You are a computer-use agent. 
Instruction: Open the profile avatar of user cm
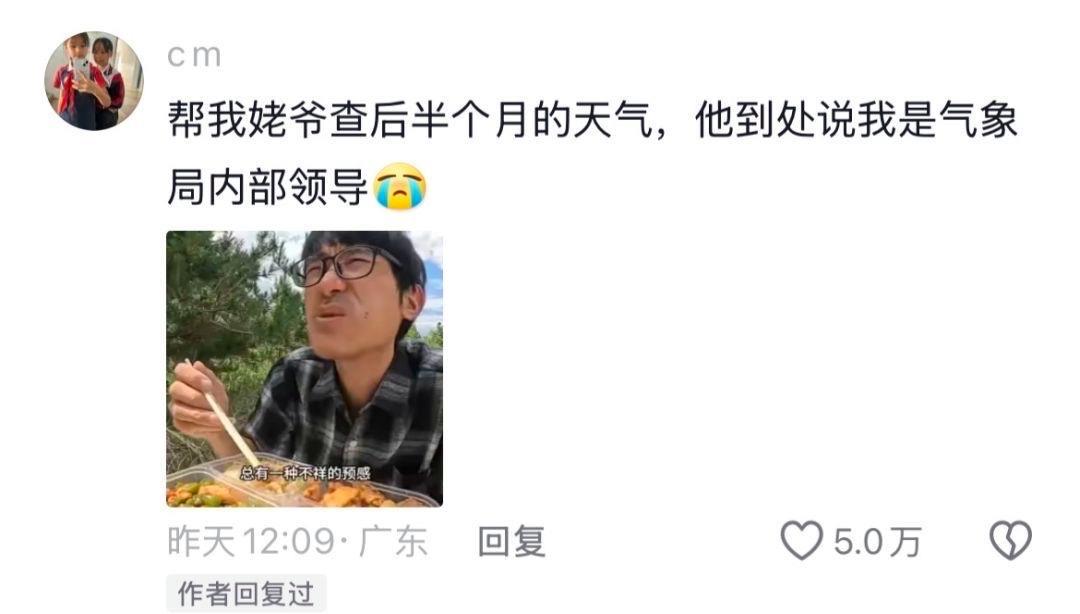click(x=94, y=81)
